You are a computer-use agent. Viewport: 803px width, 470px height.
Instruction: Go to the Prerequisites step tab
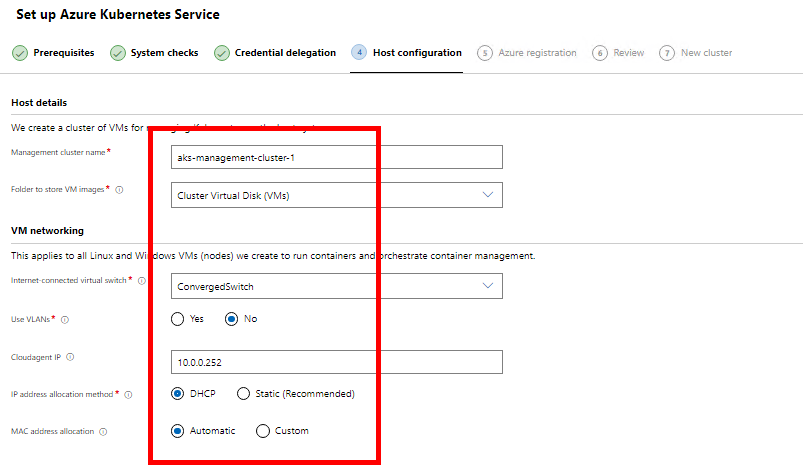pyautogui.click(x=53, y=53)
